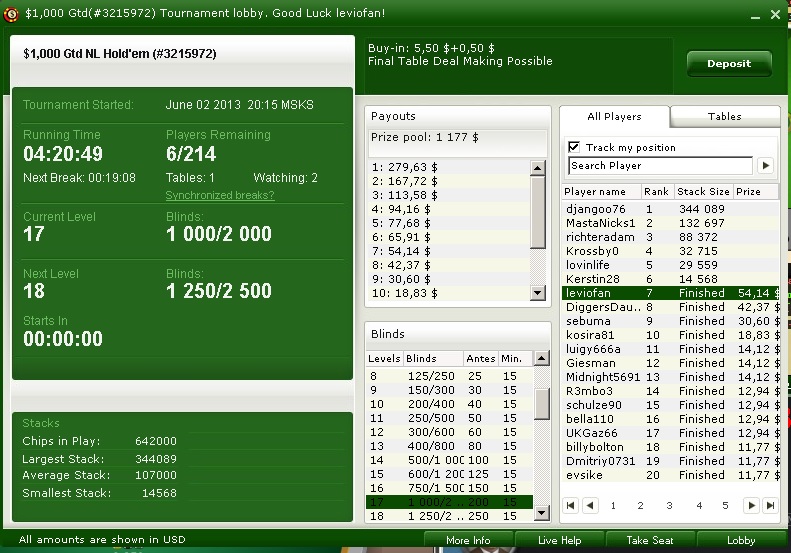Click the Take Seat button

pyautogui.click(x=650, y=540)
